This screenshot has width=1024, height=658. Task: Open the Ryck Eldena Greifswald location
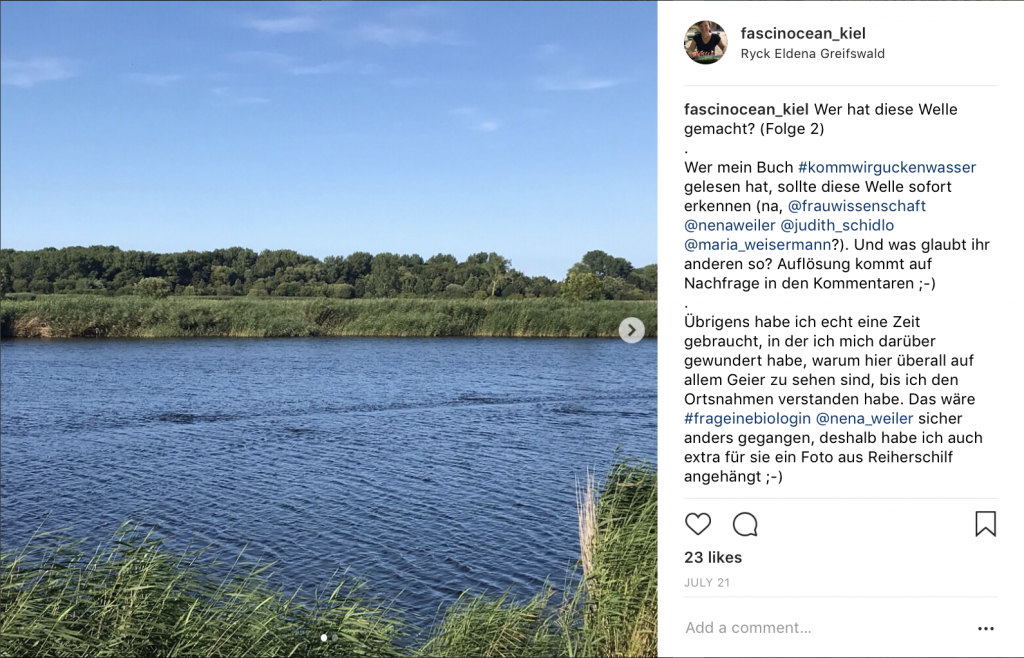(x=812, y=54)
